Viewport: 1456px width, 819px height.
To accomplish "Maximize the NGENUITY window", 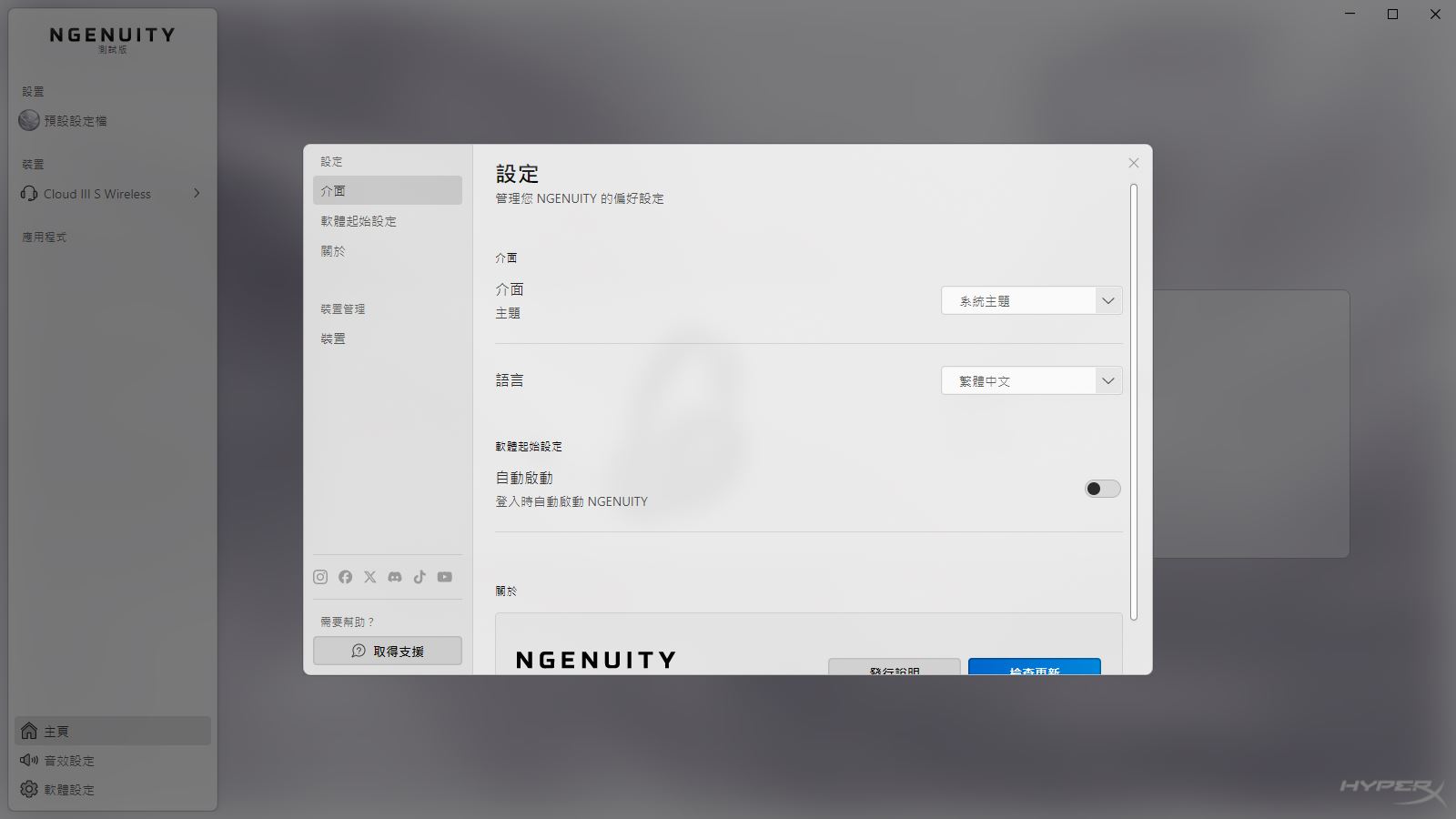I will coord(1392,15).
